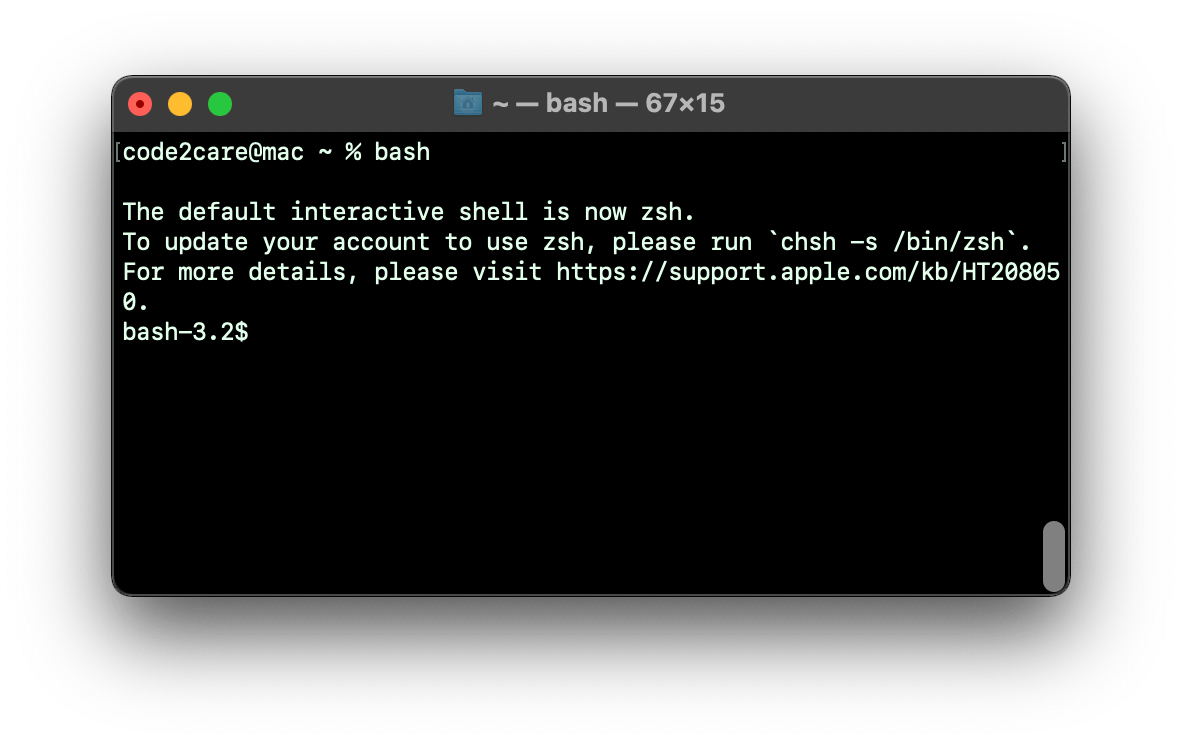Click the word zsh in the update instructions
Image resolution: width=1182 pixels, height=744 pixels.
point(565,241)
